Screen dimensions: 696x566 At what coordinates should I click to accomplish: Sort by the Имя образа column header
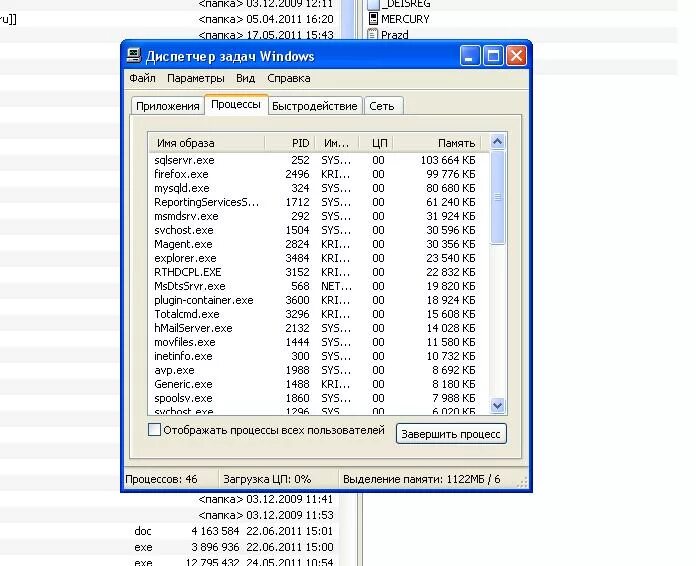[206, 143]
